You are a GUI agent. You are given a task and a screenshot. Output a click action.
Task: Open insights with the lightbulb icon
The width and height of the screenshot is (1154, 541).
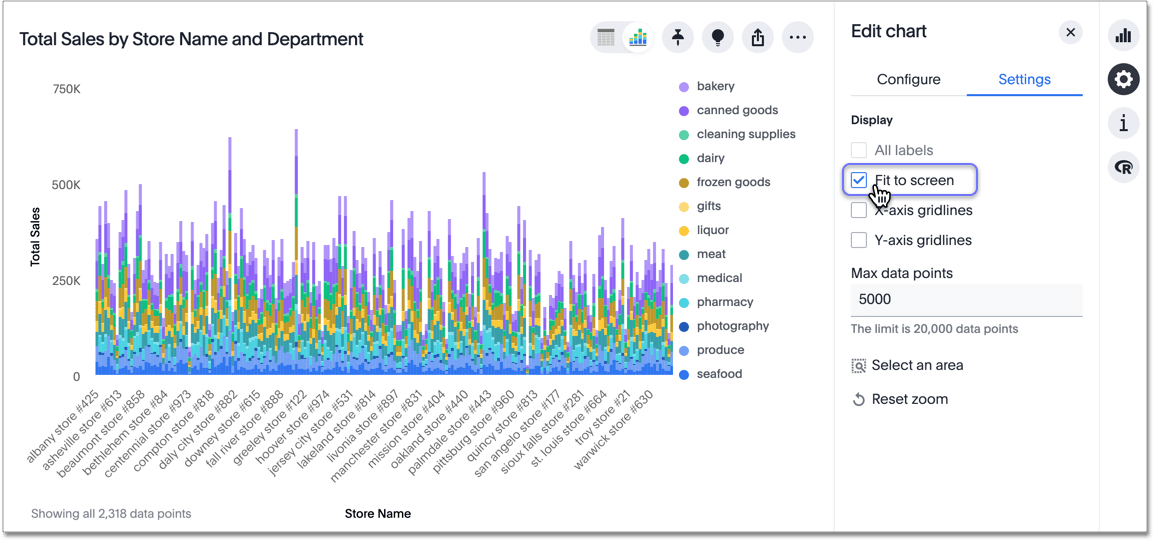point(718,38)
